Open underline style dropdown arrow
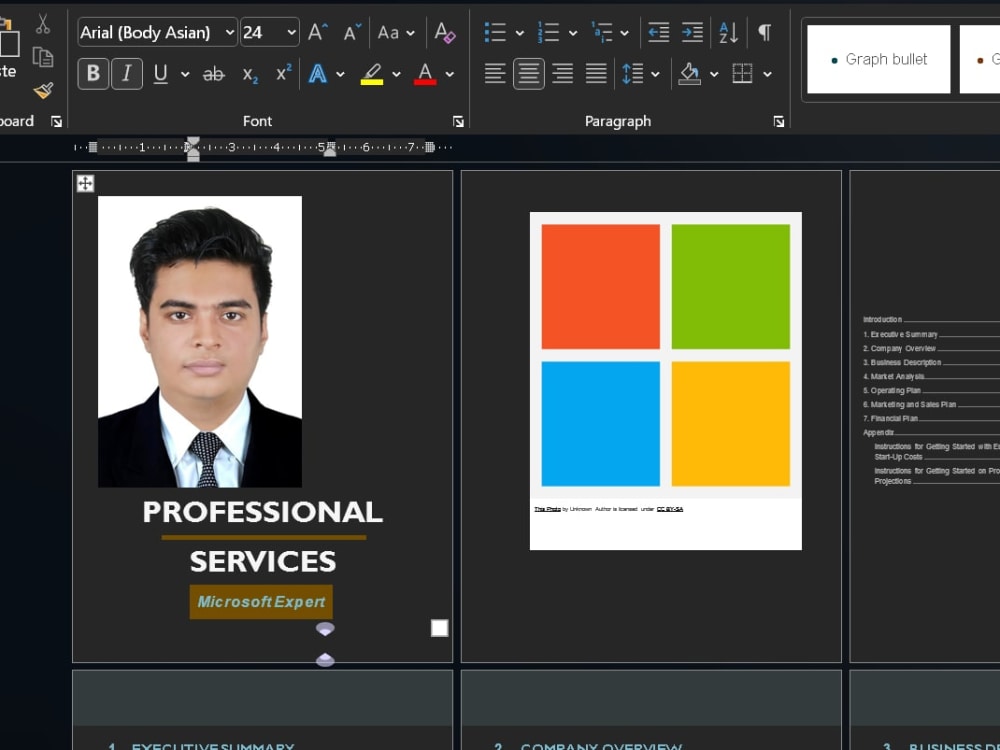The image size is (1000, 750). (x=185, y=74)
